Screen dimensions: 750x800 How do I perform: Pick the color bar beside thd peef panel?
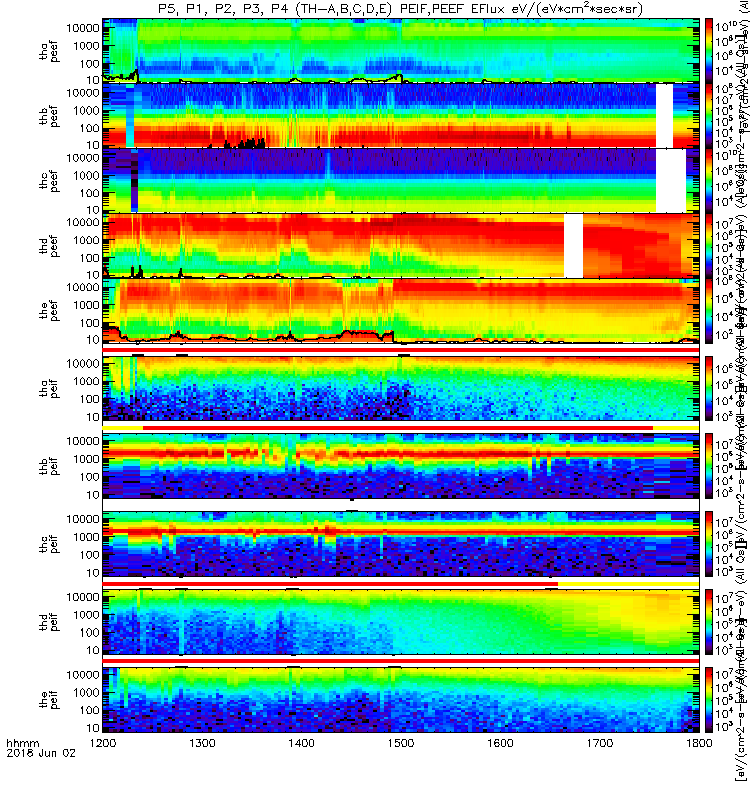(709, 245)
